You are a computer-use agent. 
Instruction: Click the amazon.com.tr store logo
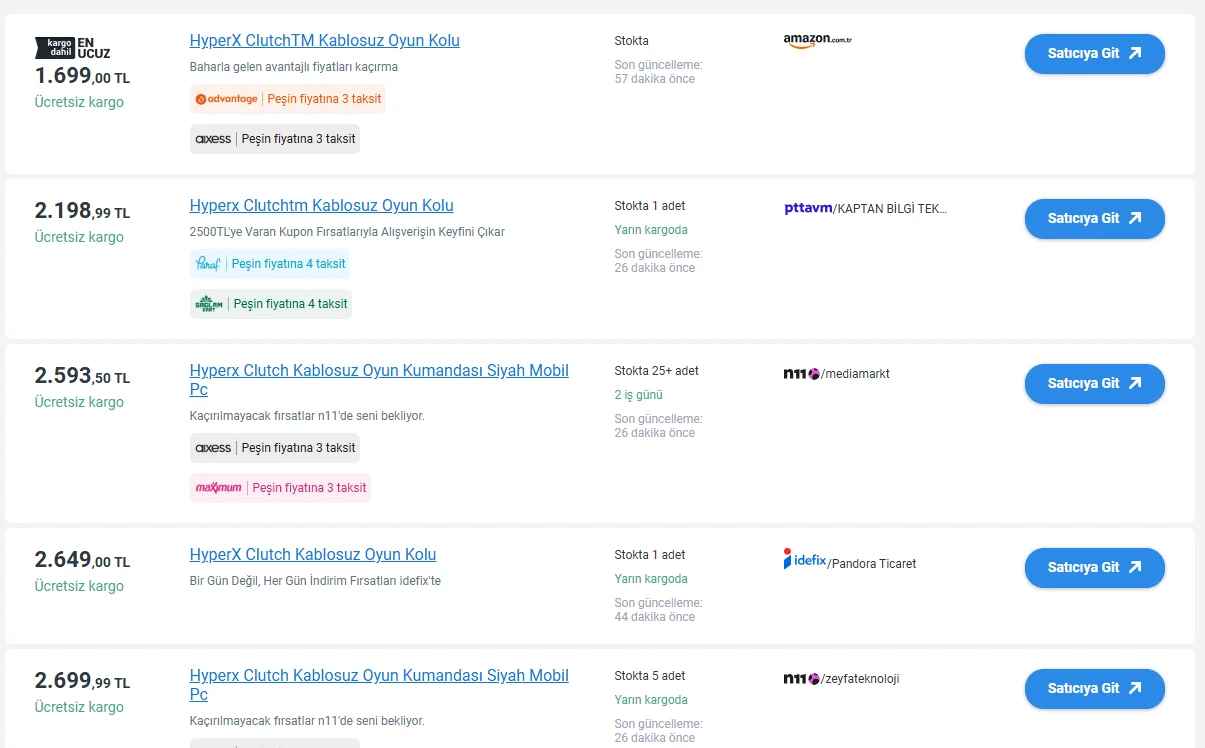pos(817,40)
